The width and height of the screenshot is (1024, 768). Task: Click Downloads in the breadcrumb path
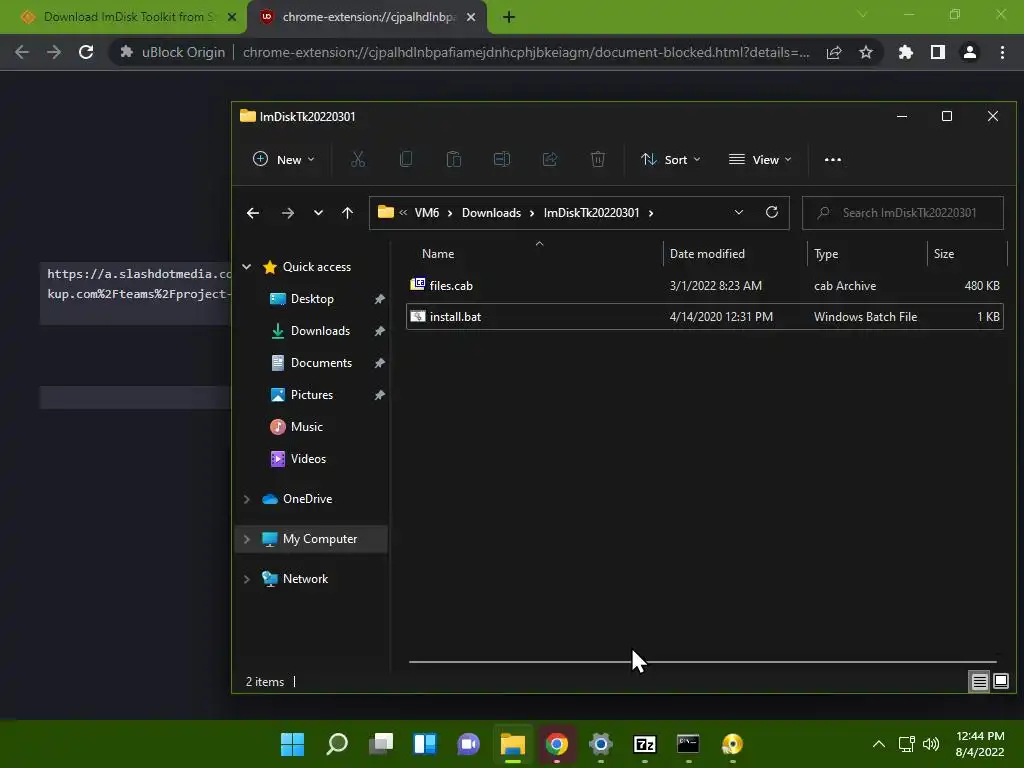(x=491, y=213)
